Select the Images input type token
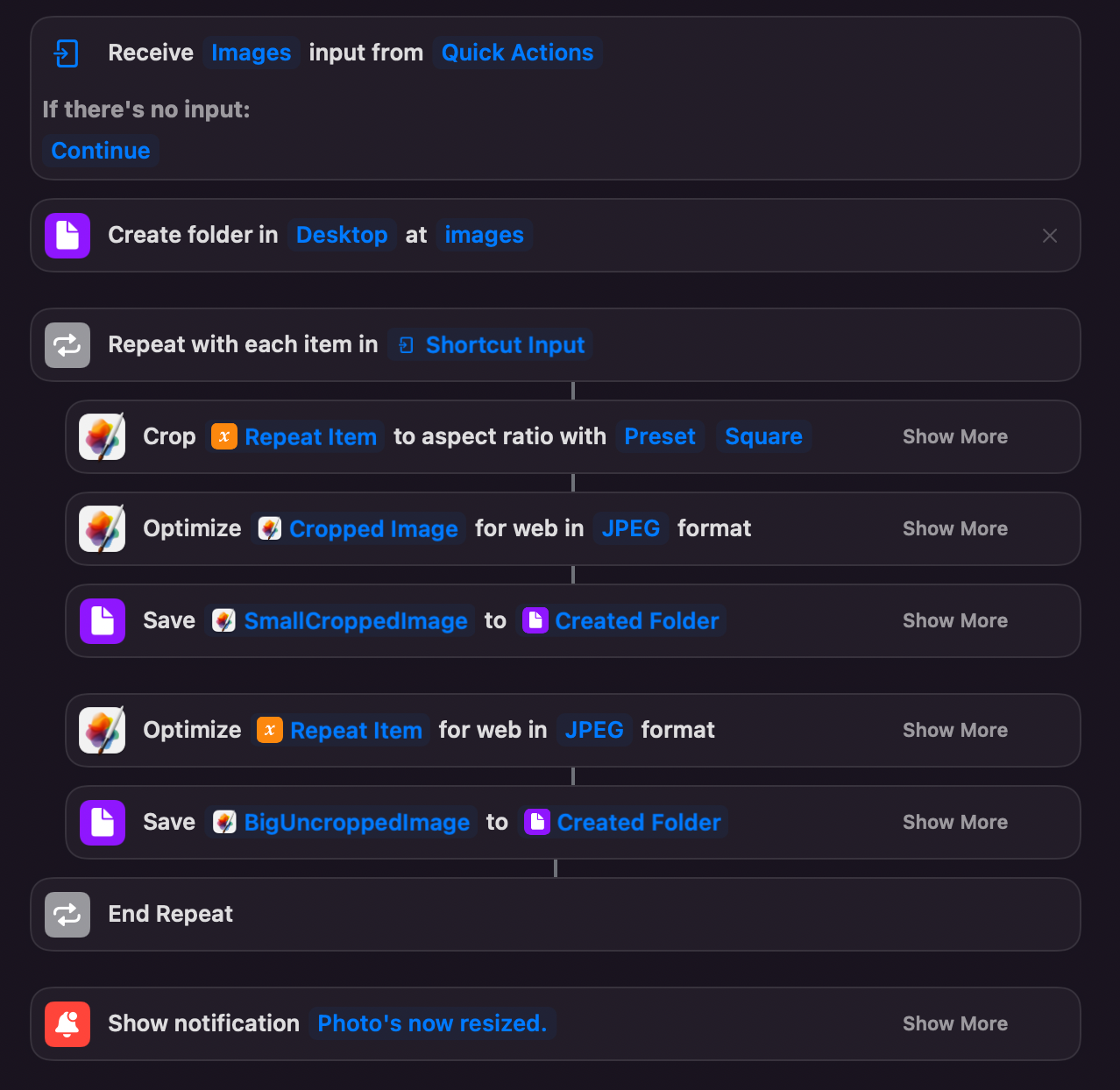1120x1090 pixels. click(x=251, y=53)
